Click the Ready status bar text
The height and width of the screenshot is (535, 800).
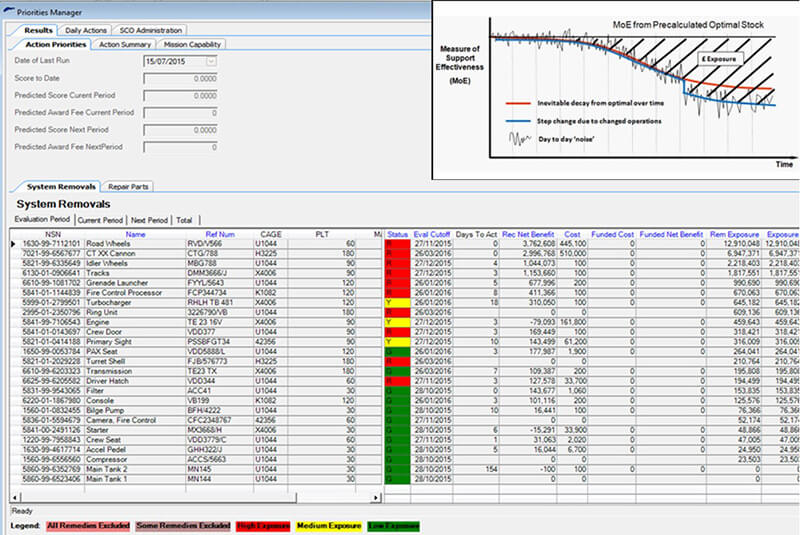click(22, 511)
